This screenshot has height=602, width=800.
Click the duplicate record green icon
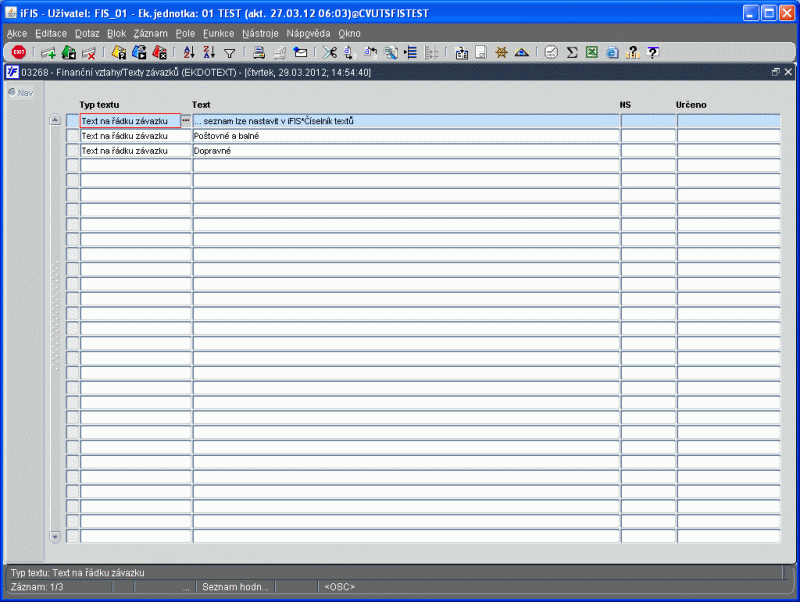[69, 52]
